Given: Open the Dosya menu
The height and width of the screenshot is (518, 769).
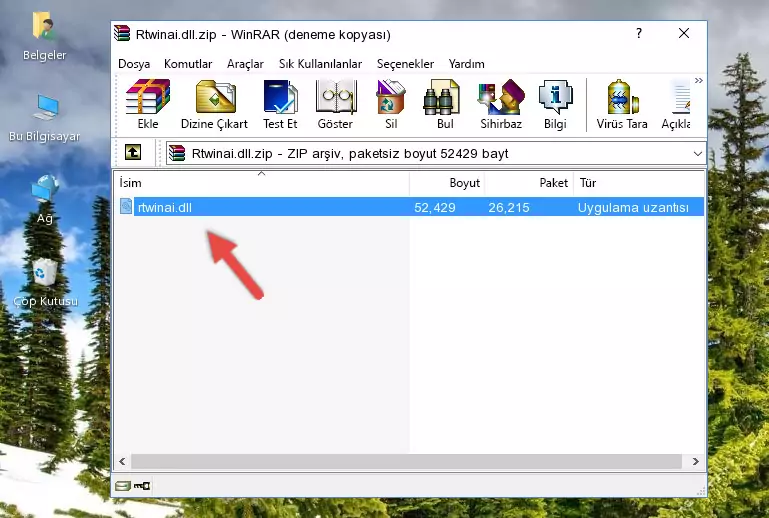Looking at the screenshot, I should (x=134, y=64).
